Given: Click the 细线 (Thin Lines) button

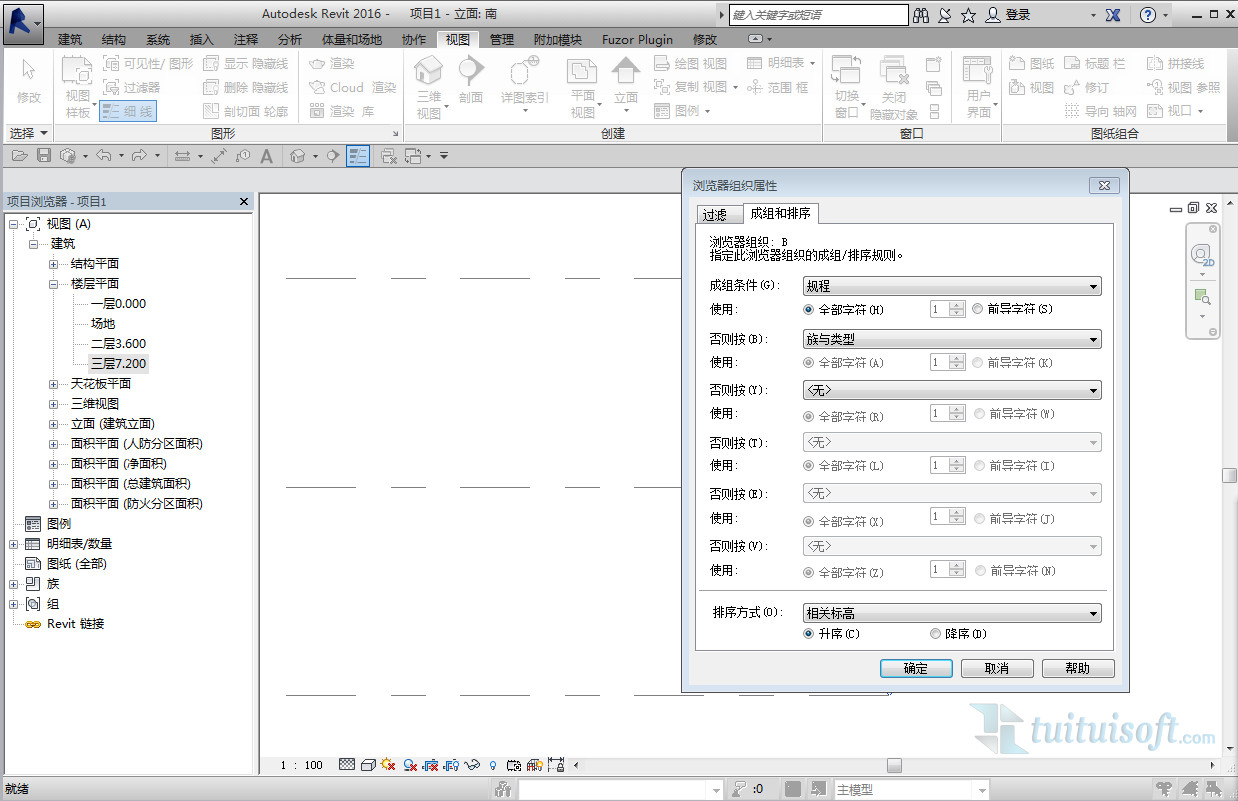Looking at the screenshot, I should (128, 112).
